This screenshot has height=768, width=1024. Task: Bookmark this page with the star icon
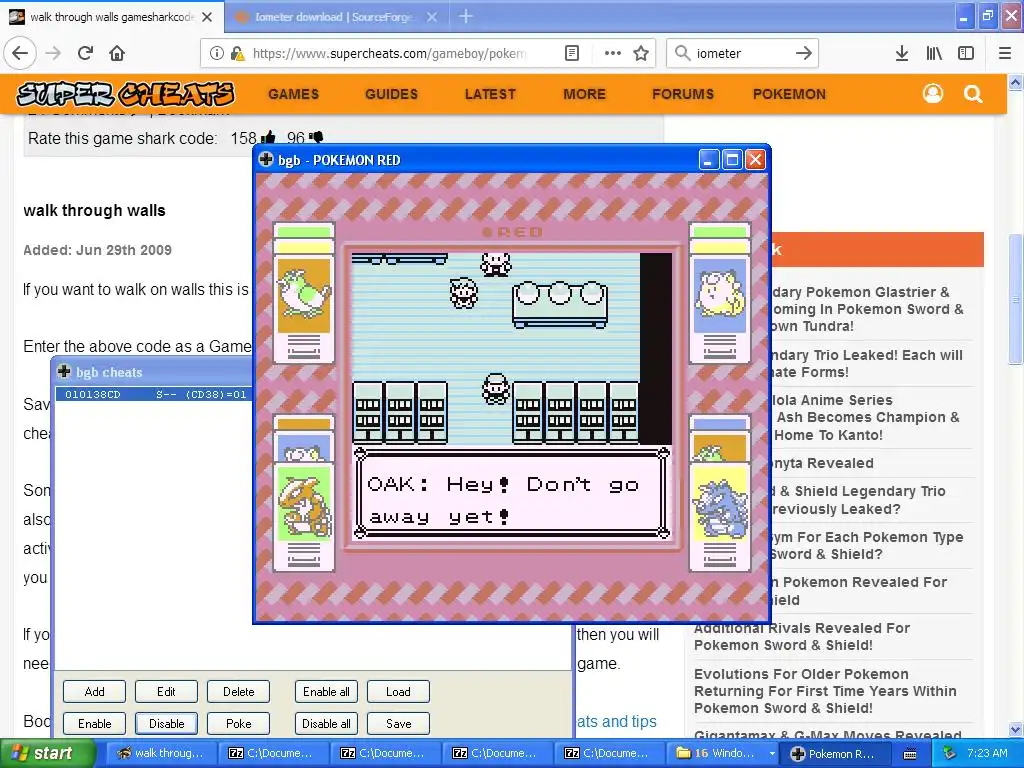(641, 53)
